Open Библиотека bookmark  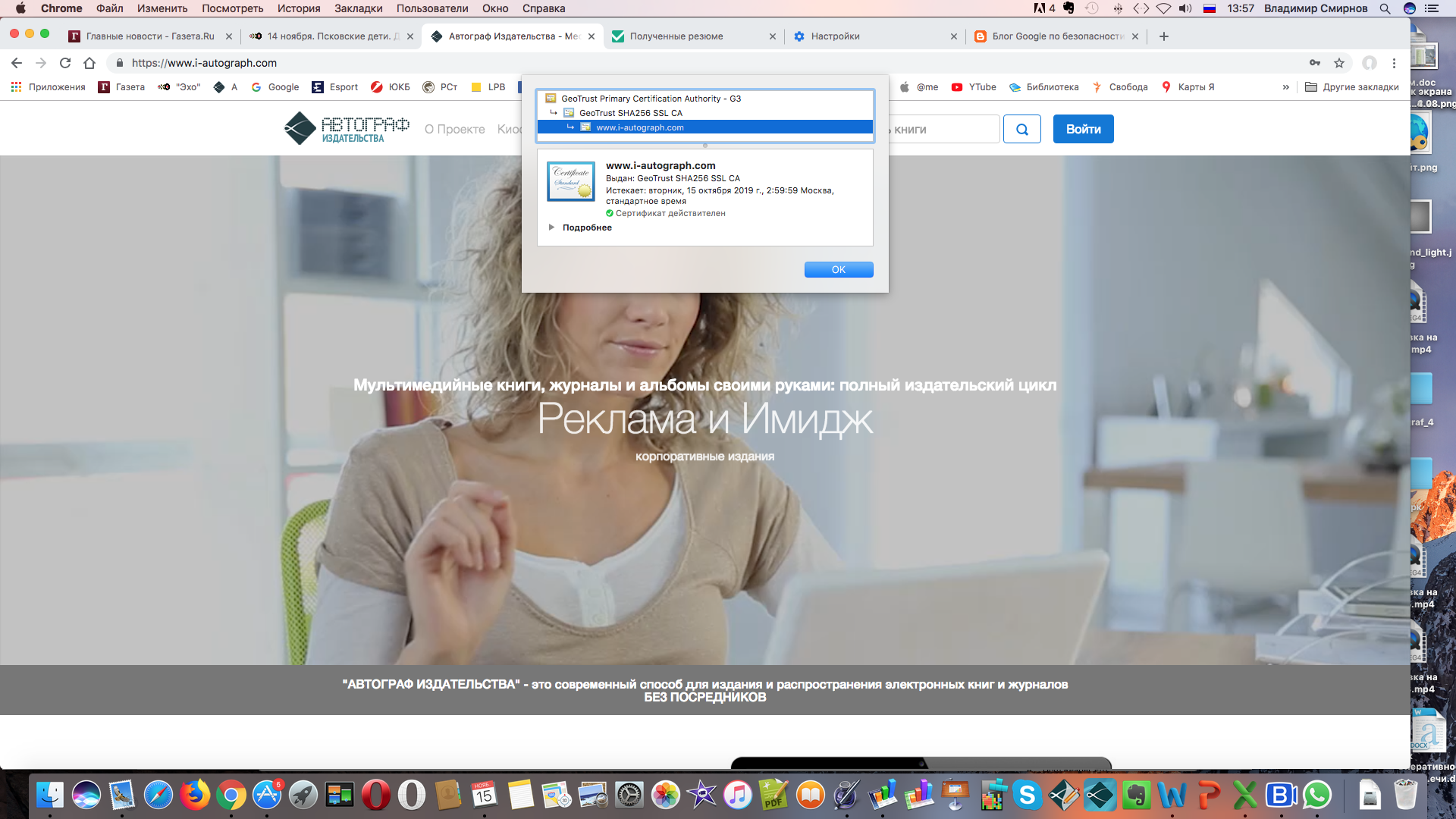(x=1043, y=87)
